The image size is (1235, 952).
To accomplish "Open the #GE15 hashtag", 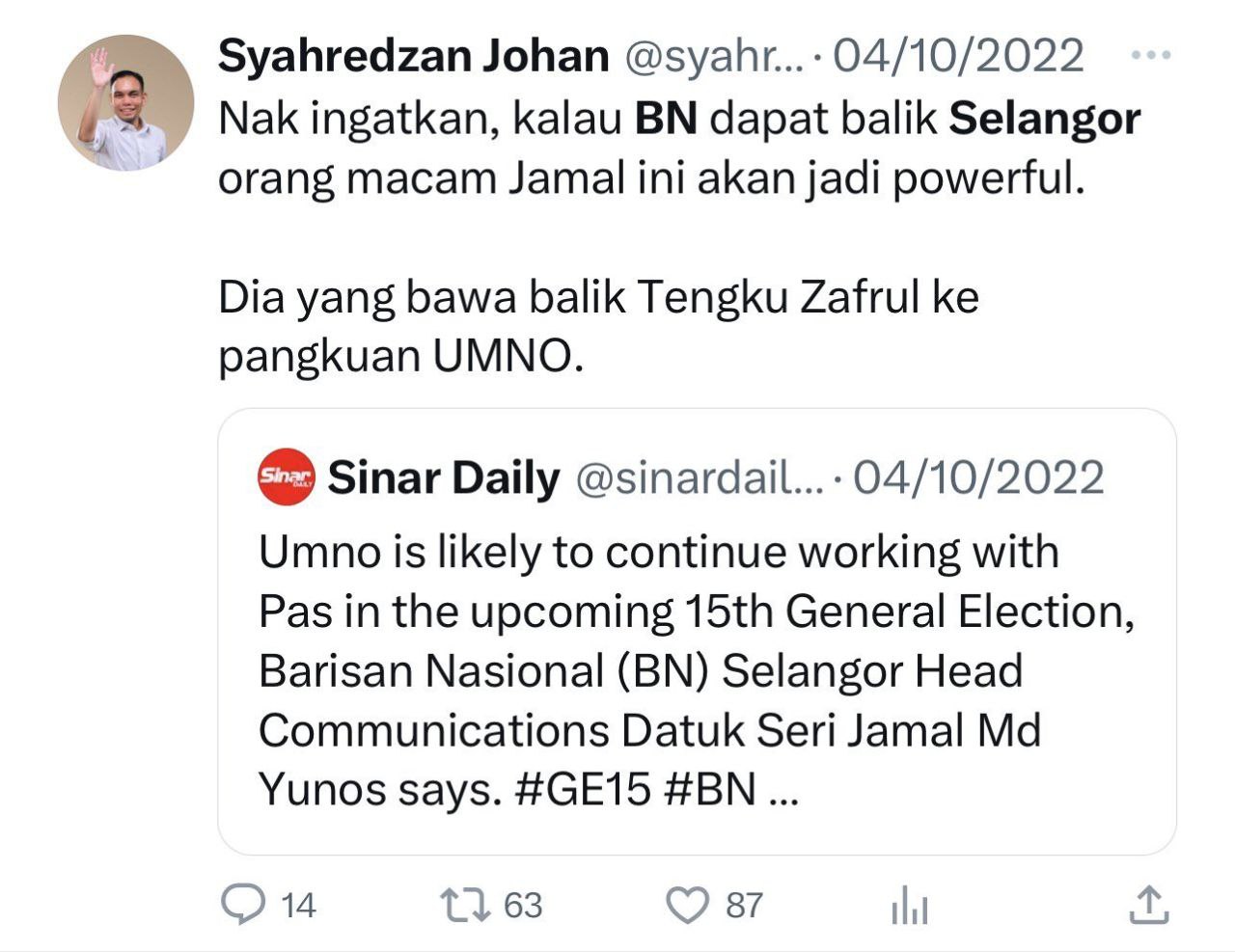I will [x=584, y=789].
